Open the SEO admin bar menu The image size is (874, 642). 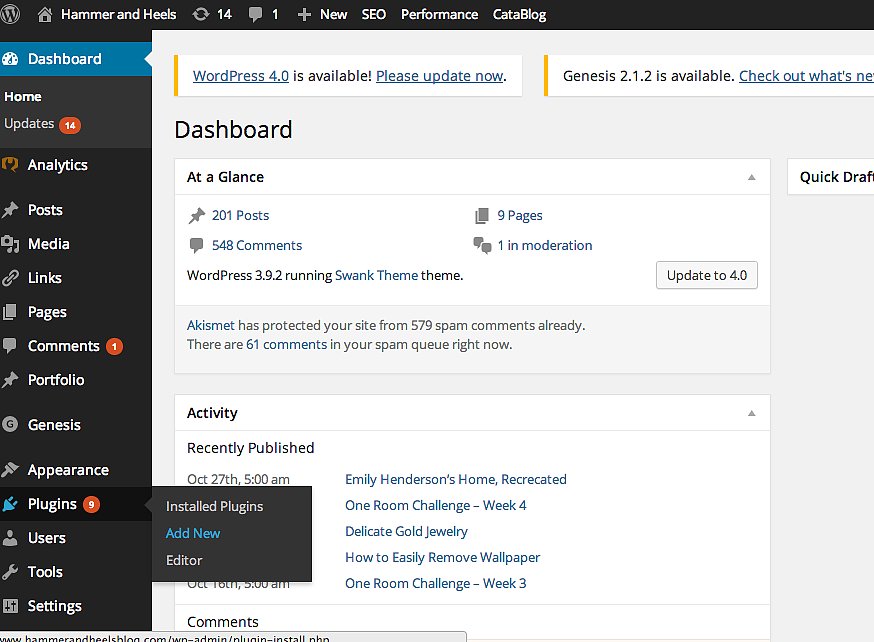[x=373, y=14]
